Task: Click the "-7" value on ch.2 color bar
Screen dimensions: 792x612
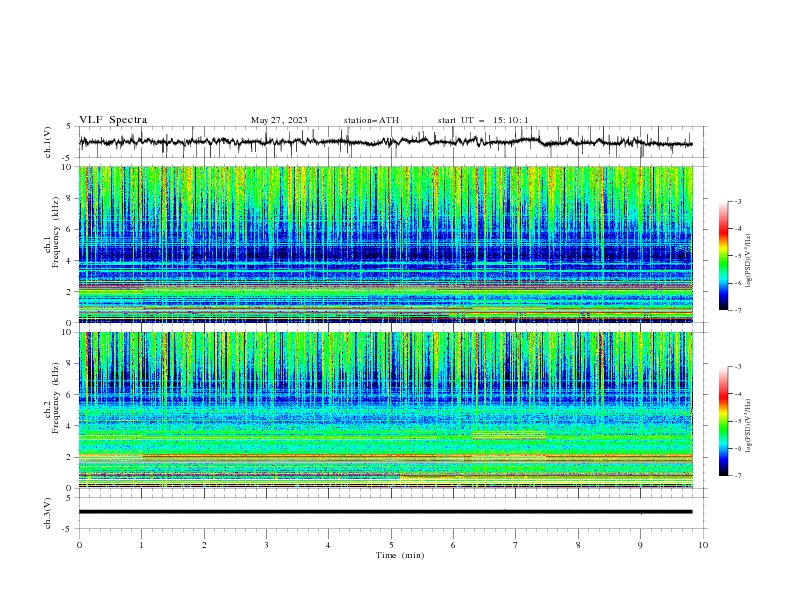Action: pos(737,475)
